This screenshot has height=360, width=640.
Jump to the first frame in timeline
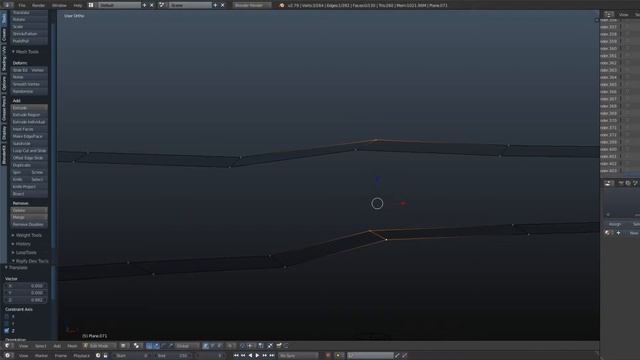[236, 356]
